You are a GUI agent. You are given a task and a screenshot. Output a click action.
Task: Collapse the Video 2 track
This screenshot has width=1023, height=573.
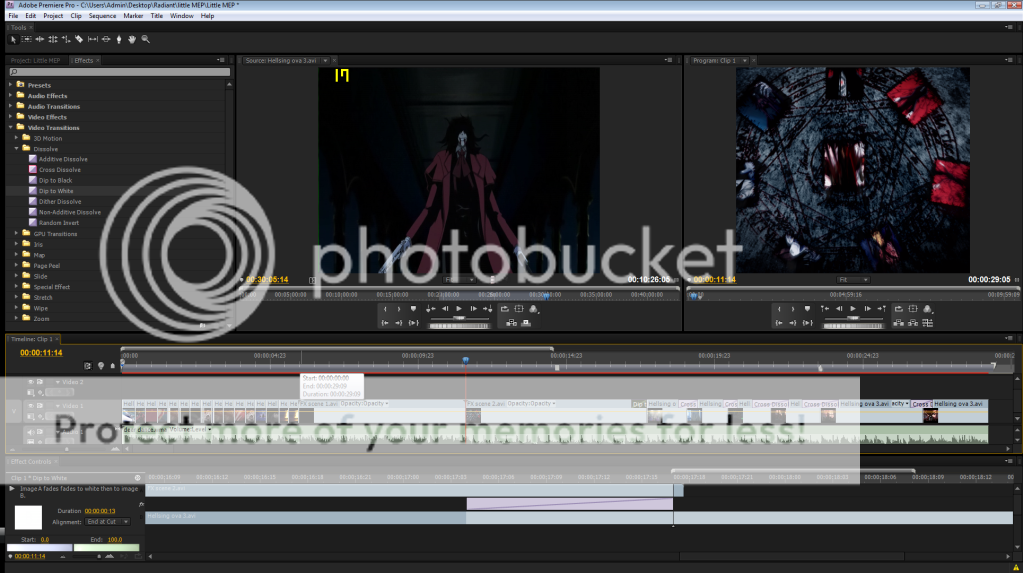[57, 382]
